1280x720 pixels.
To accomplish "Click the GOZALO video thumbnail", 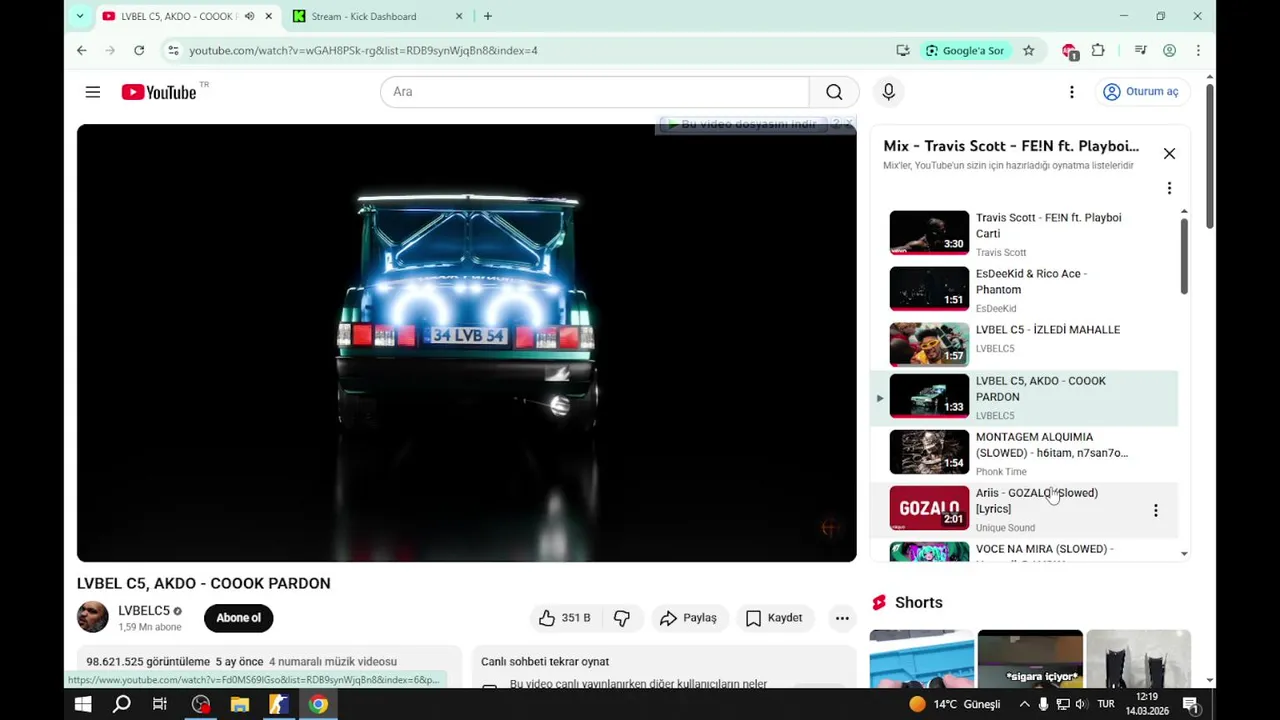I will 929,508.
